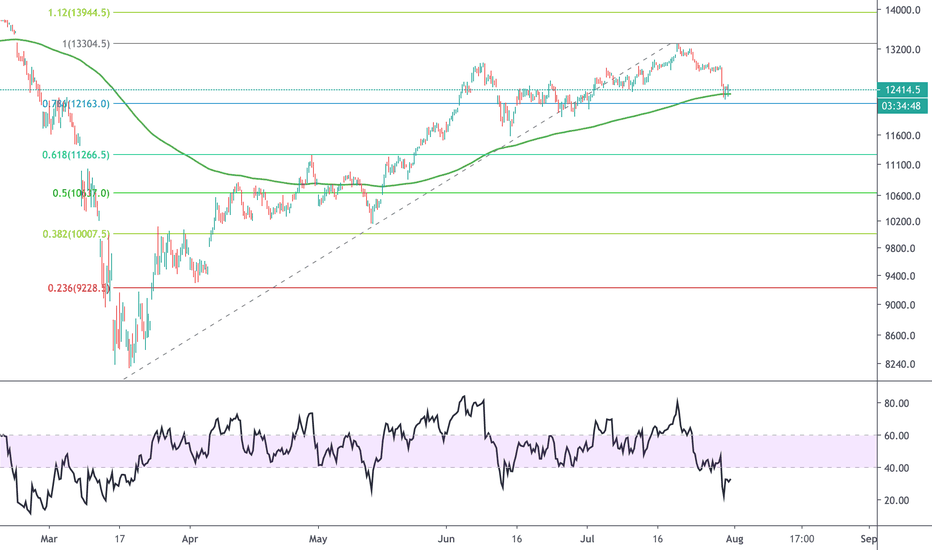Click the 8240.0 price axis label
The height and width of the screenshot is (550, 932).
(x=900, y=364)
